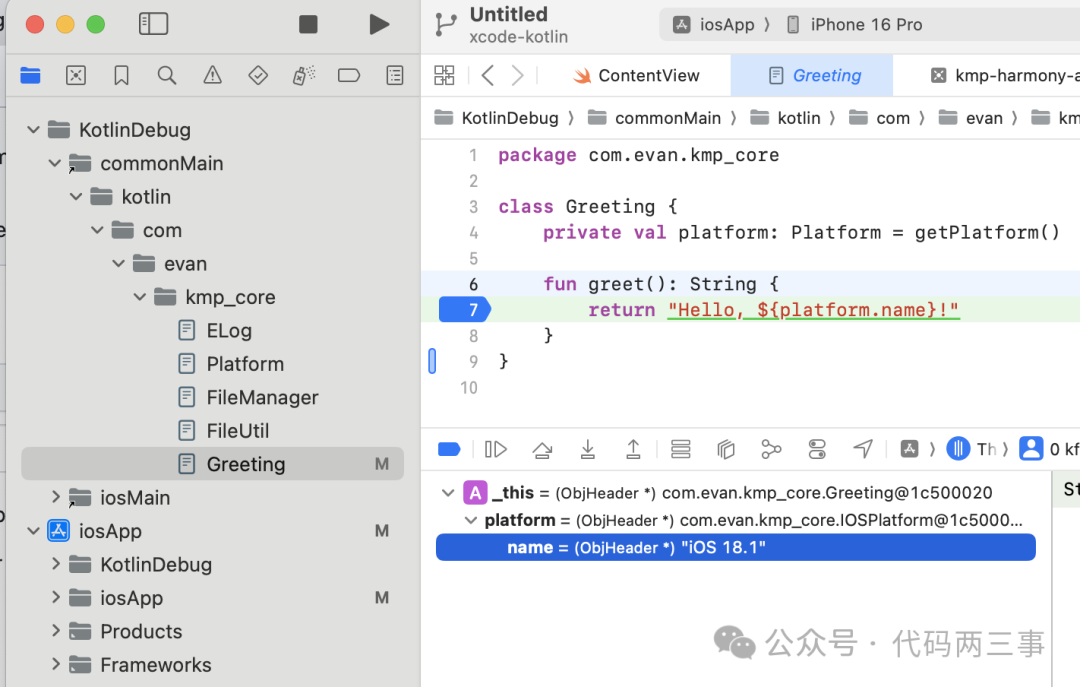1080x687 pixels.
Task: Click the Step Into debug icon
Action: click(x=588, y=449)
